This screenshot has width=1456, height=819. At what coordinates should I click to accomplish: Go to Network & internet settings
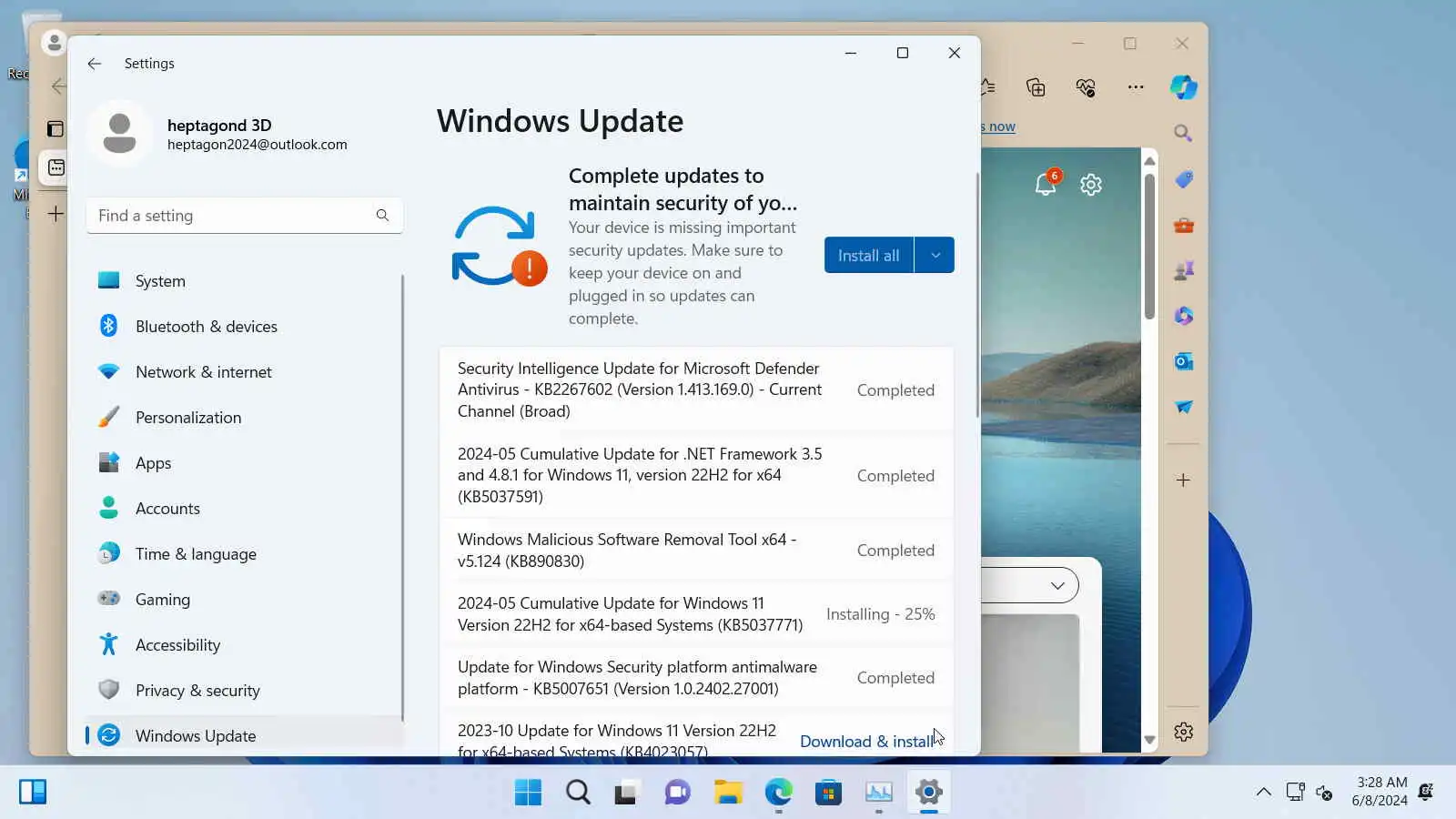[244, 372]
